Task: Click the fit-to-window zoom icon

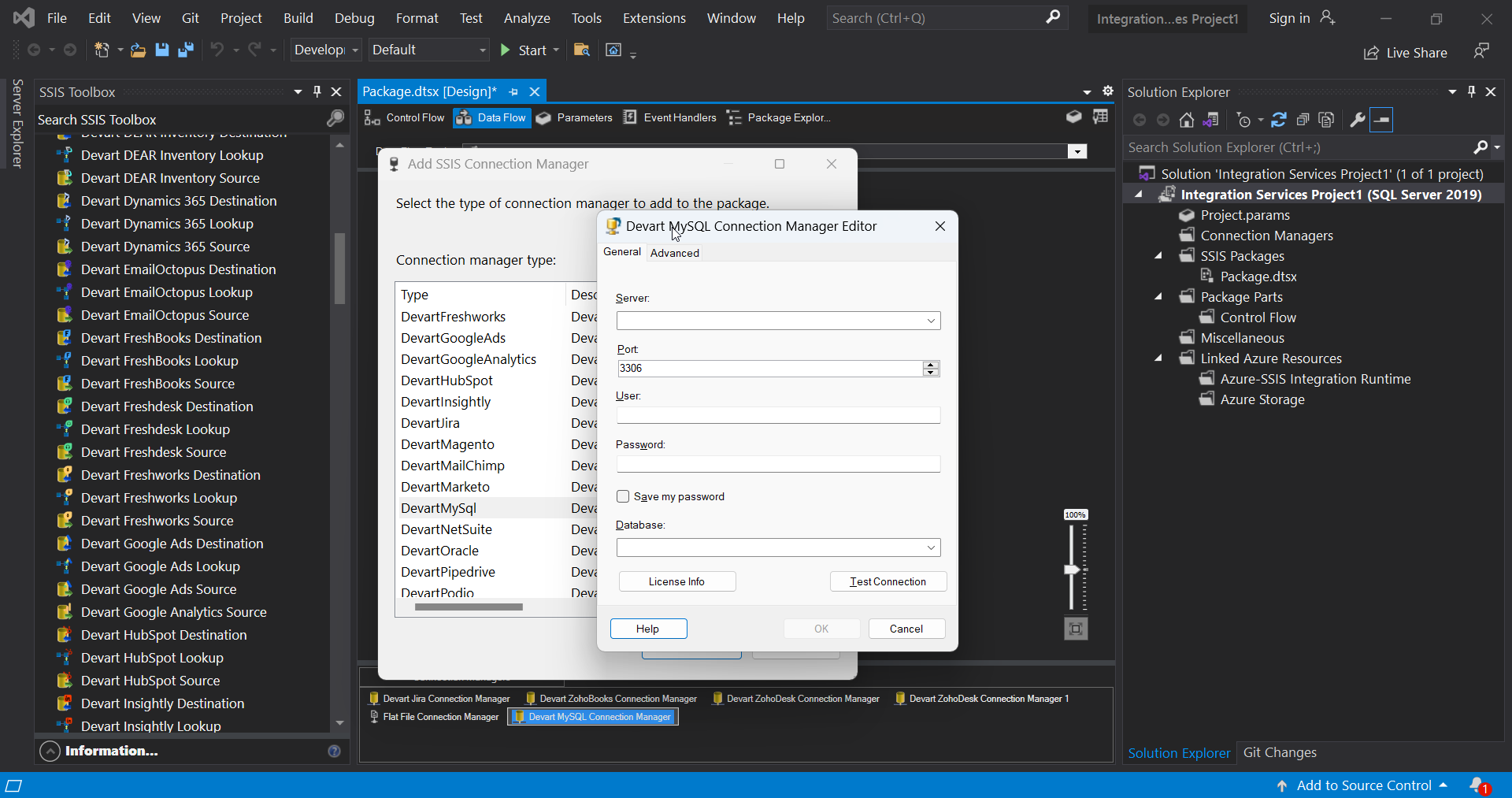Action: (x=1076, y=629)
